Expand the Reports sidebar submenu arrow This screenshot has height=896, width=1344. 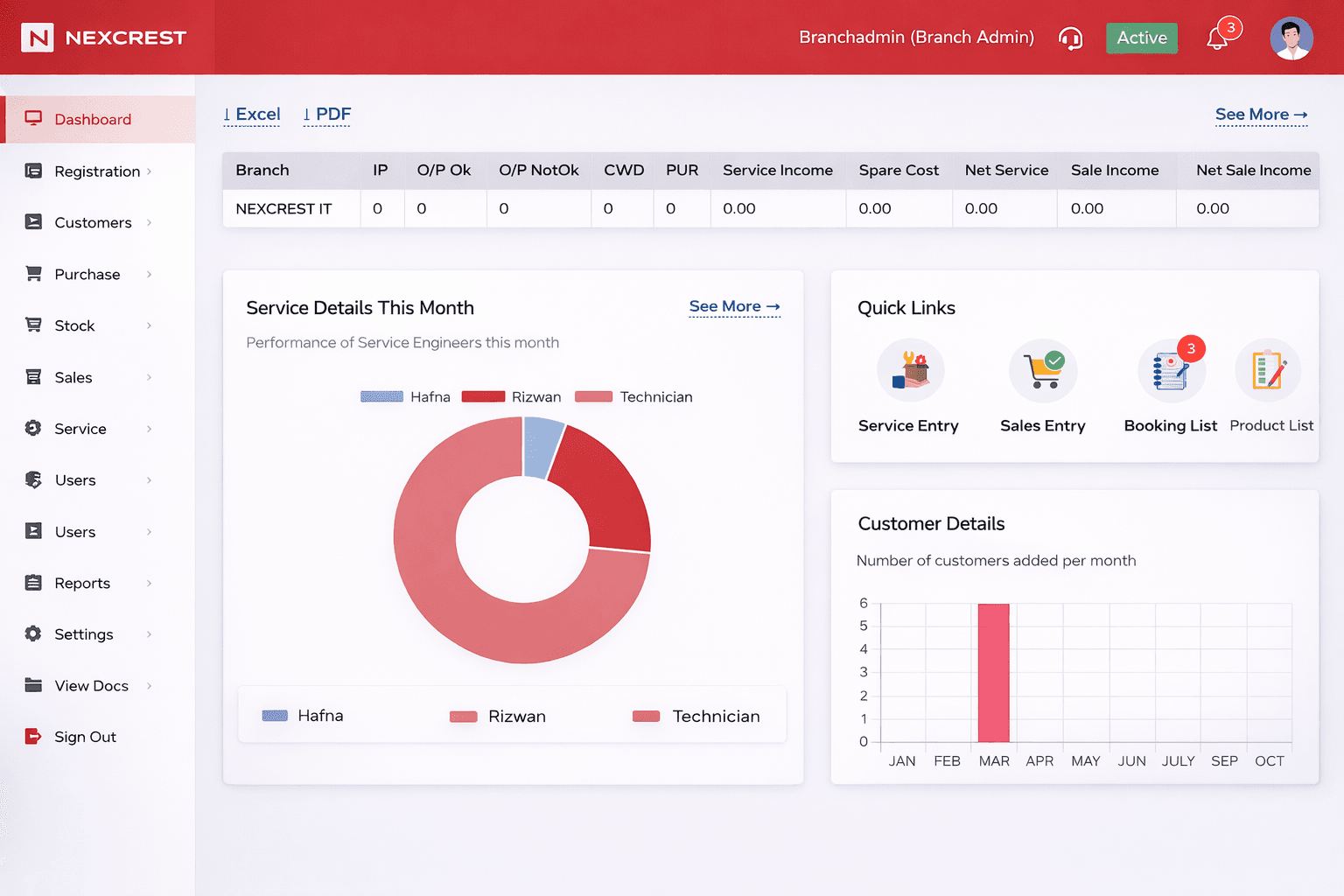tap(150, 584)
